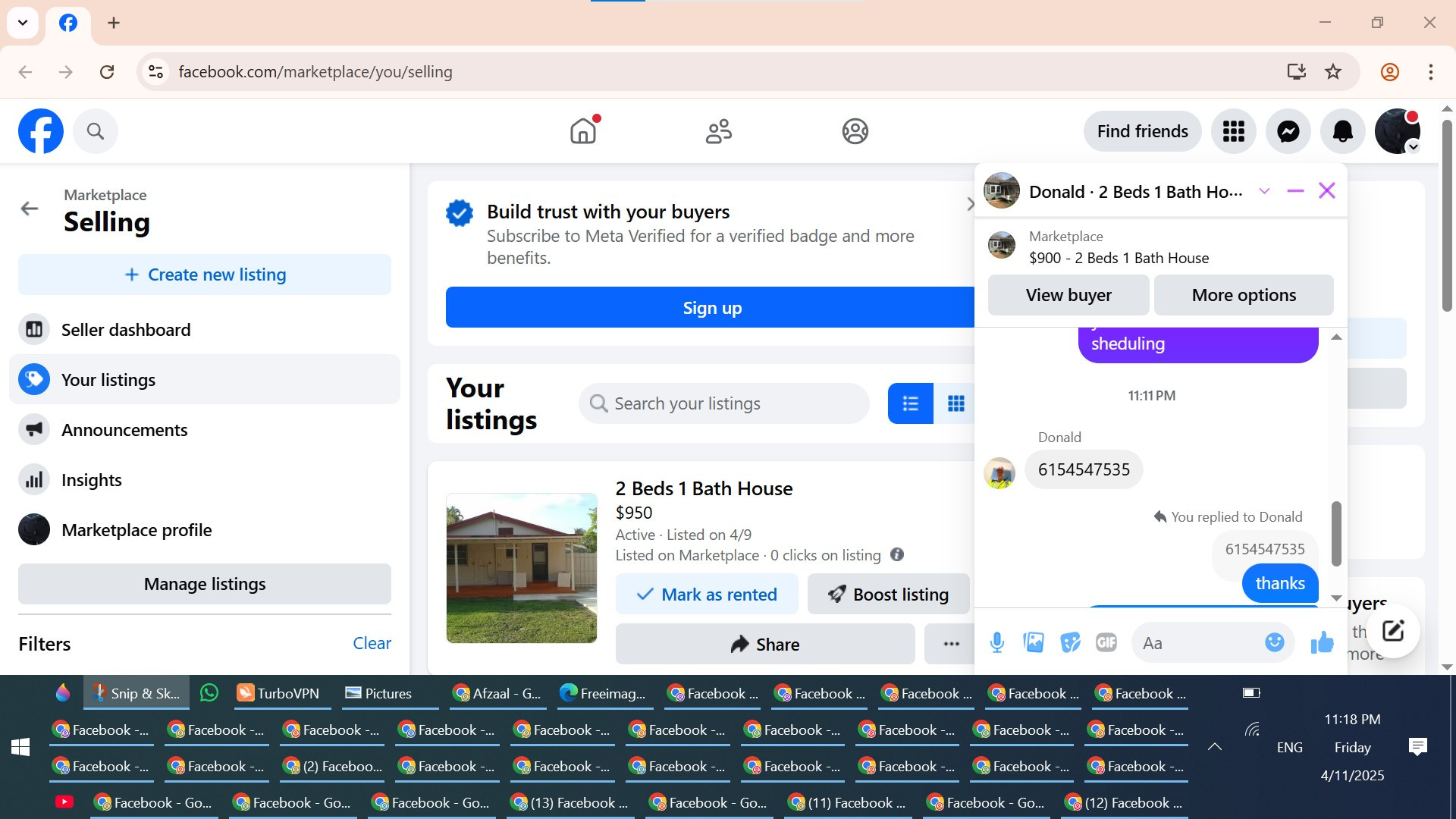Viewport: 1456px width, 819px height.
Task: Click the chat scrollbar thumb
Action: (1336, 533)
